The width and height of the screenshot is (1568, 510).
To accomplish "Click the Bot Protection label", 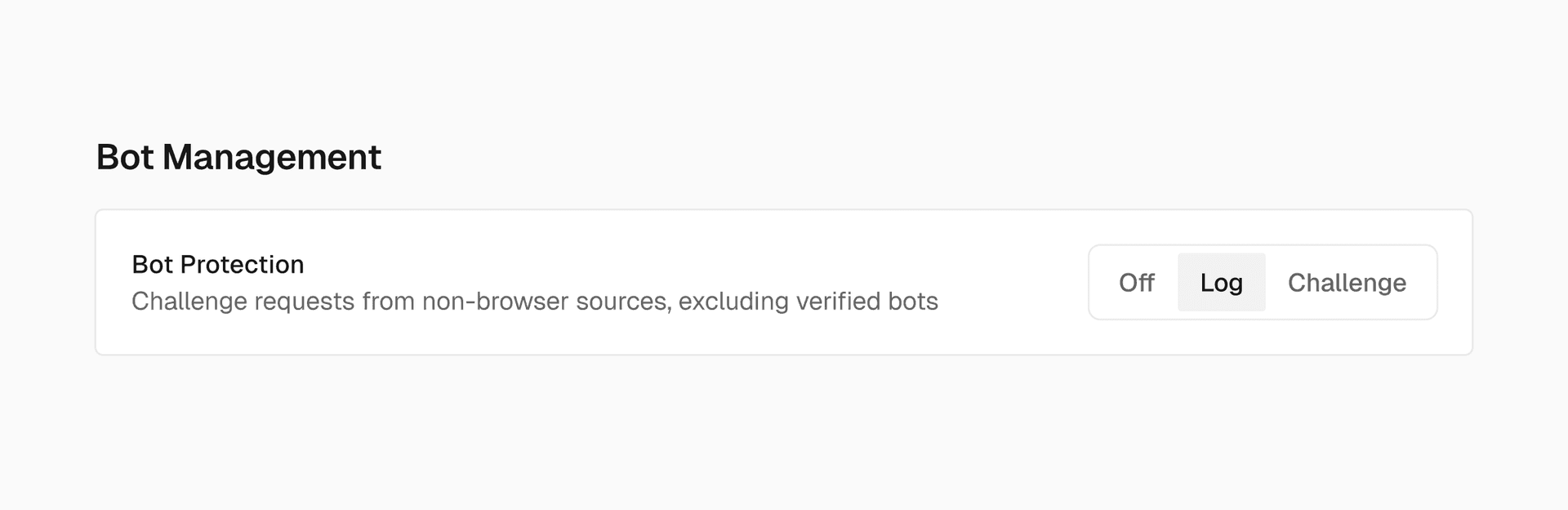I will point(217,264).
